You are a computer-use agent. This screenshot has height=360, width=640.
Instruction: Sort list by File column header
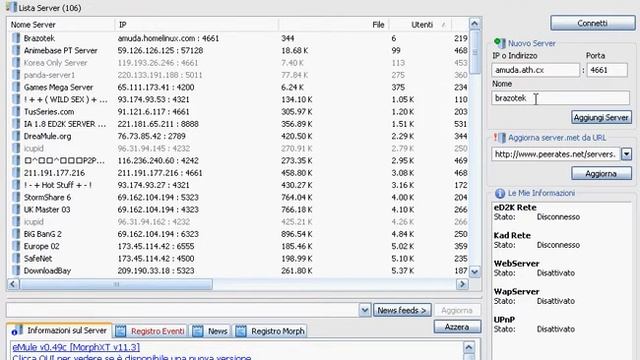[334, 25]
